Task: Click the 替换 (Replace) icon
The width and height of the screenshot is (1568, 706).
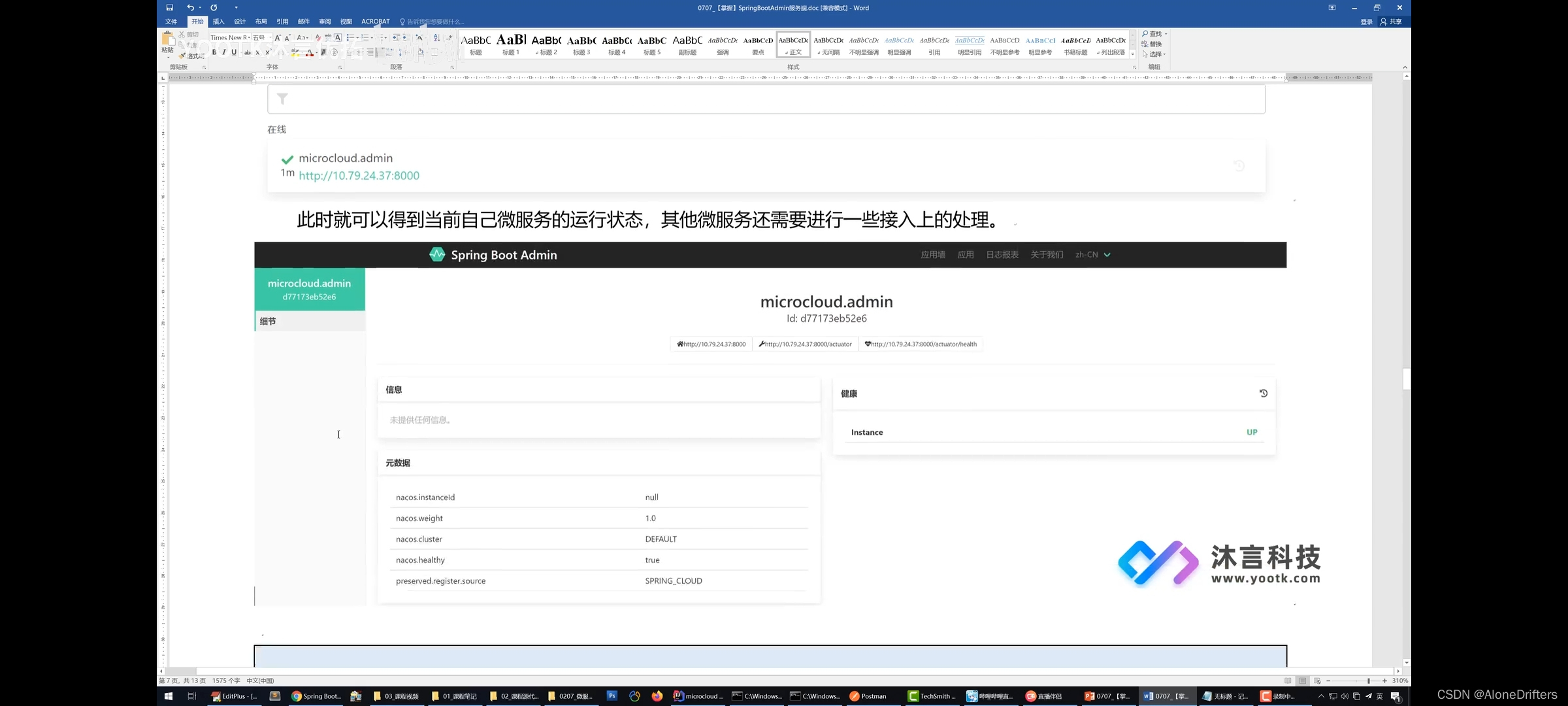Action: pyautogui.click(x=1152, y=44)
